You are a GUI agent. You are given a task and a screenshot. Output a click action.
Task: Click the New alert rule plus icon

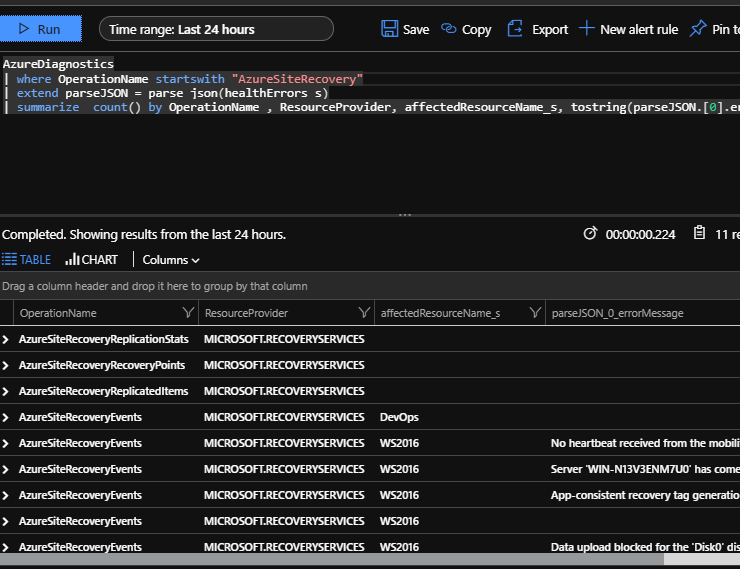coord(586,28)
